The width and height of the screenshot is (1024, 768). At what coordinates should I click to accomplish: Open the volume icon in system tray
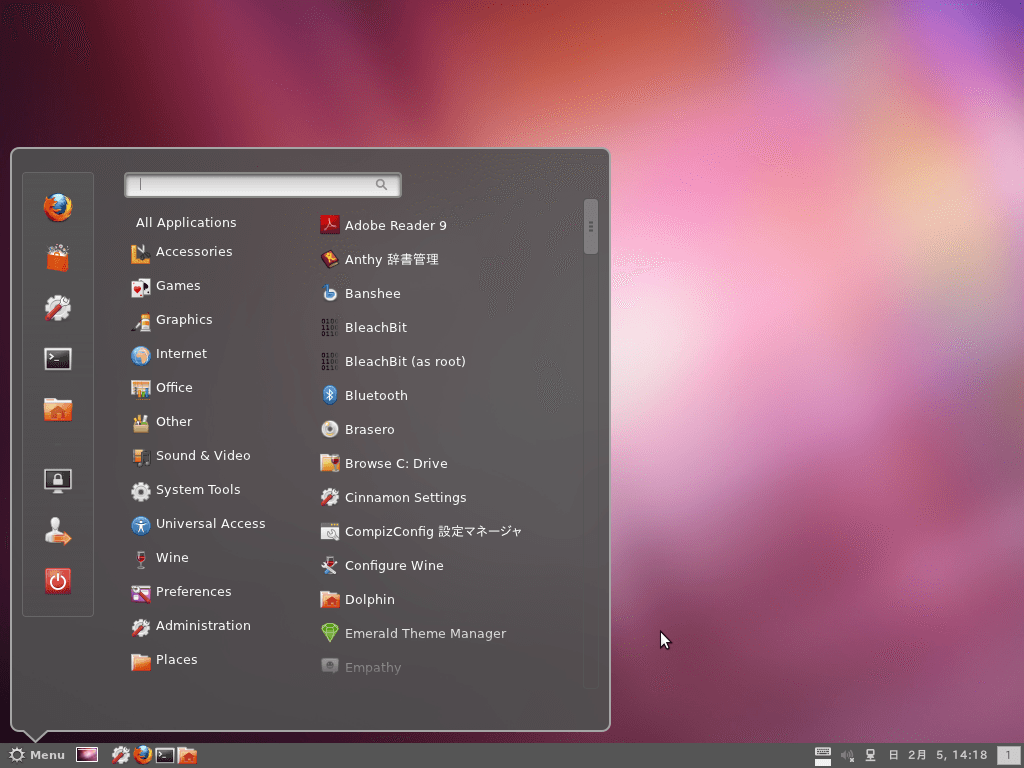coord(847,755)
